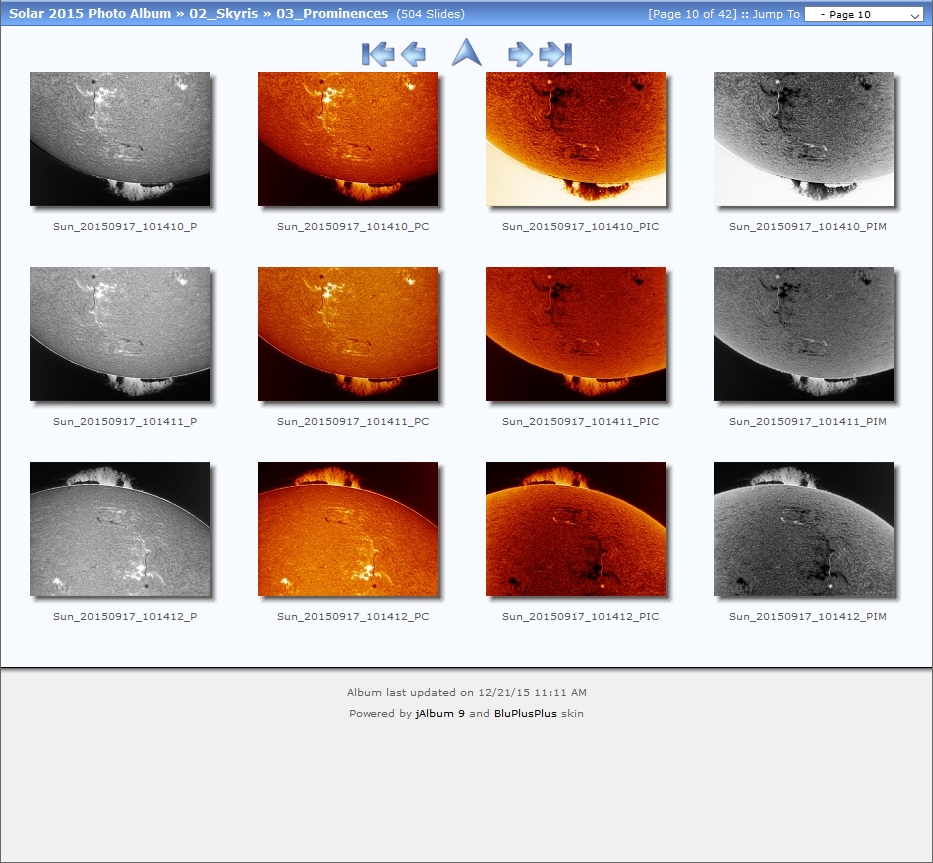Open the jAlbum 9 link

pos(440,713)
